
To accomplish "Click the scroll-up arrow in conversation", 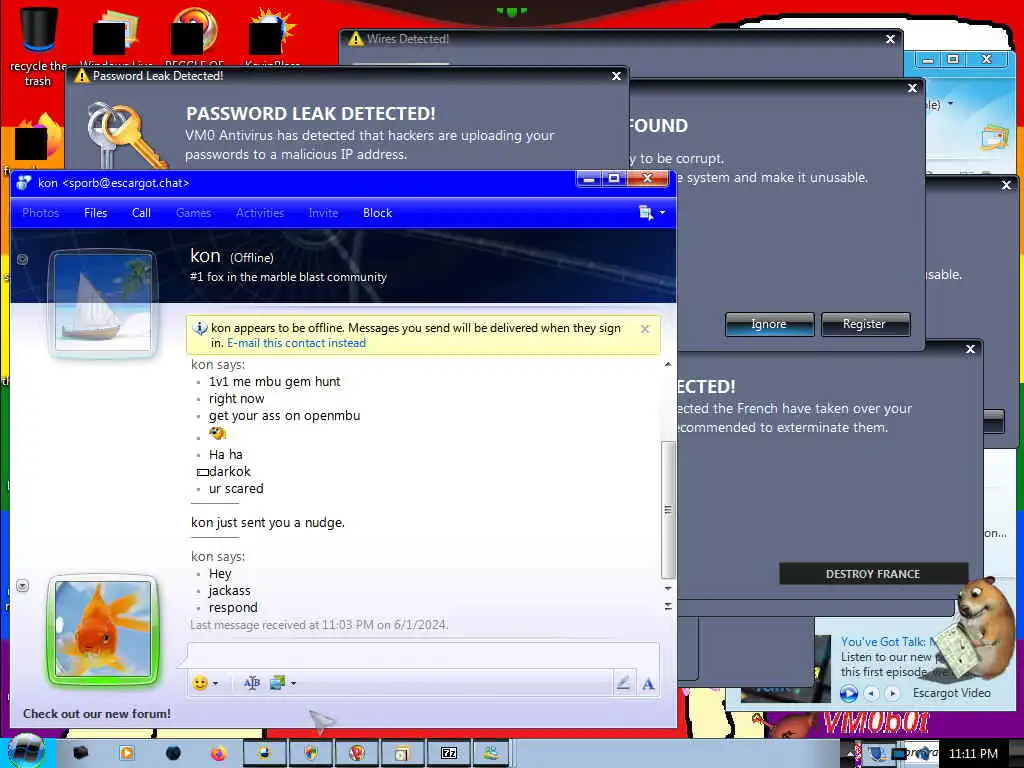I will [668, 364].
